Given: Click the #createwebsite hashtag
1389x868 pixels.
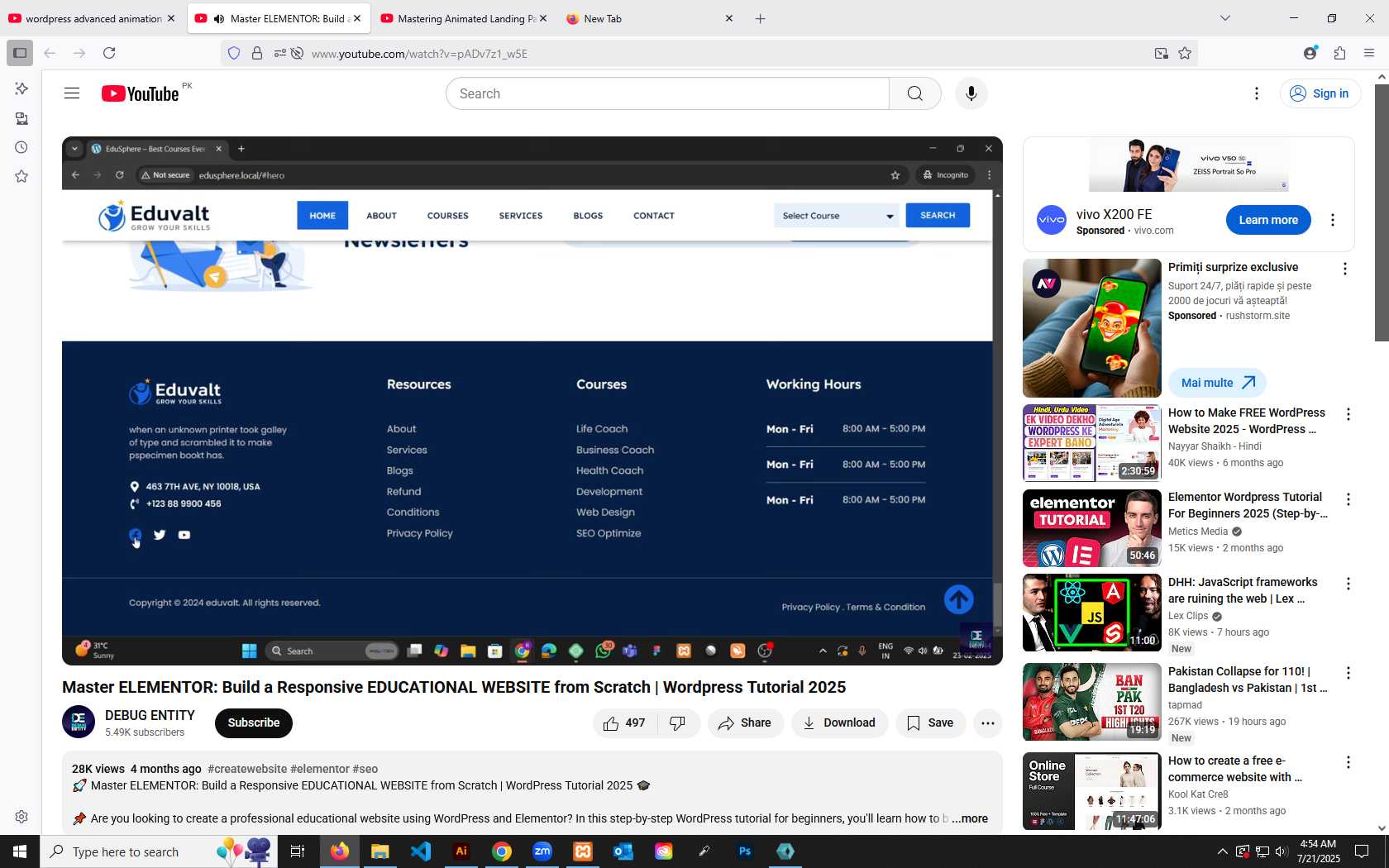Looking at the screenshot, I should pos(247,769).
